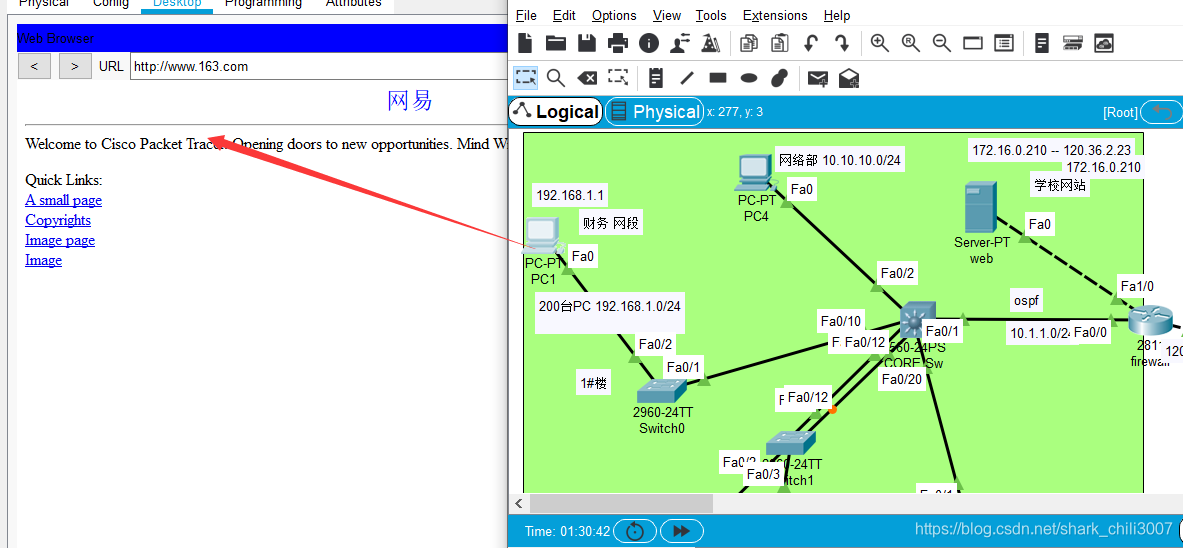Switch to the Physical workspace
The image size is (1183, 548).
655,112
